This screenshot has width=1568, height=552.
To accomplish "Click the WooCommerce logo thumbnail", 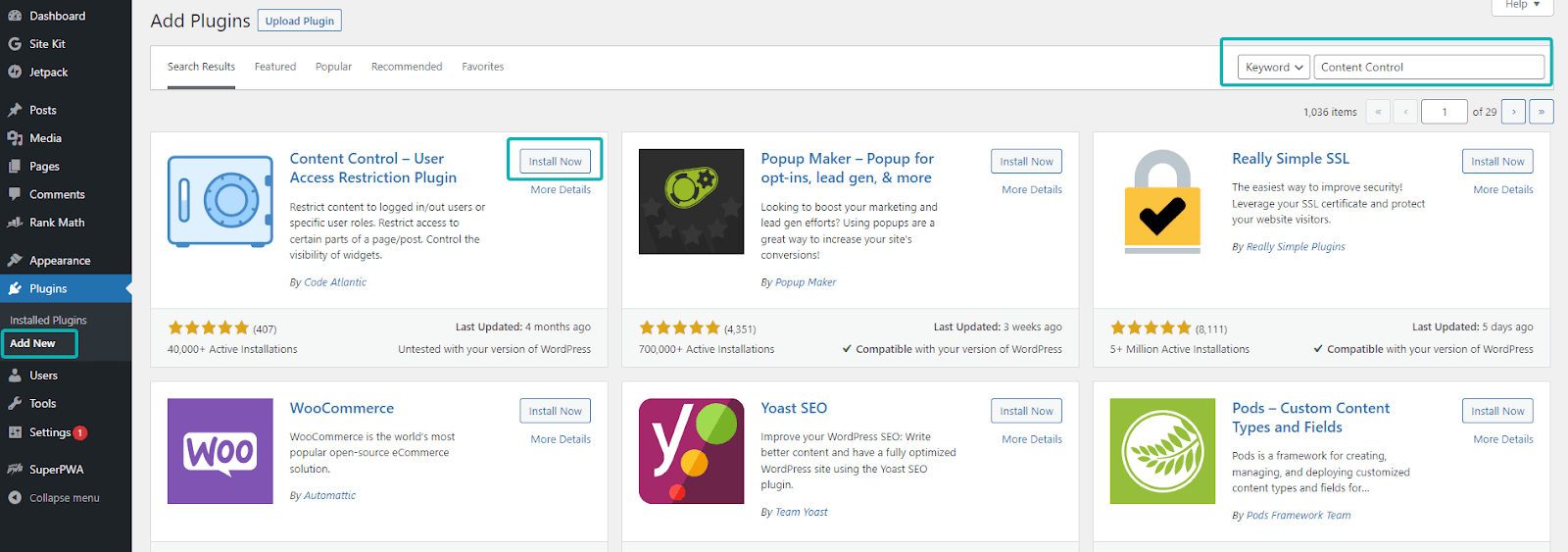I will click(220, 451).
